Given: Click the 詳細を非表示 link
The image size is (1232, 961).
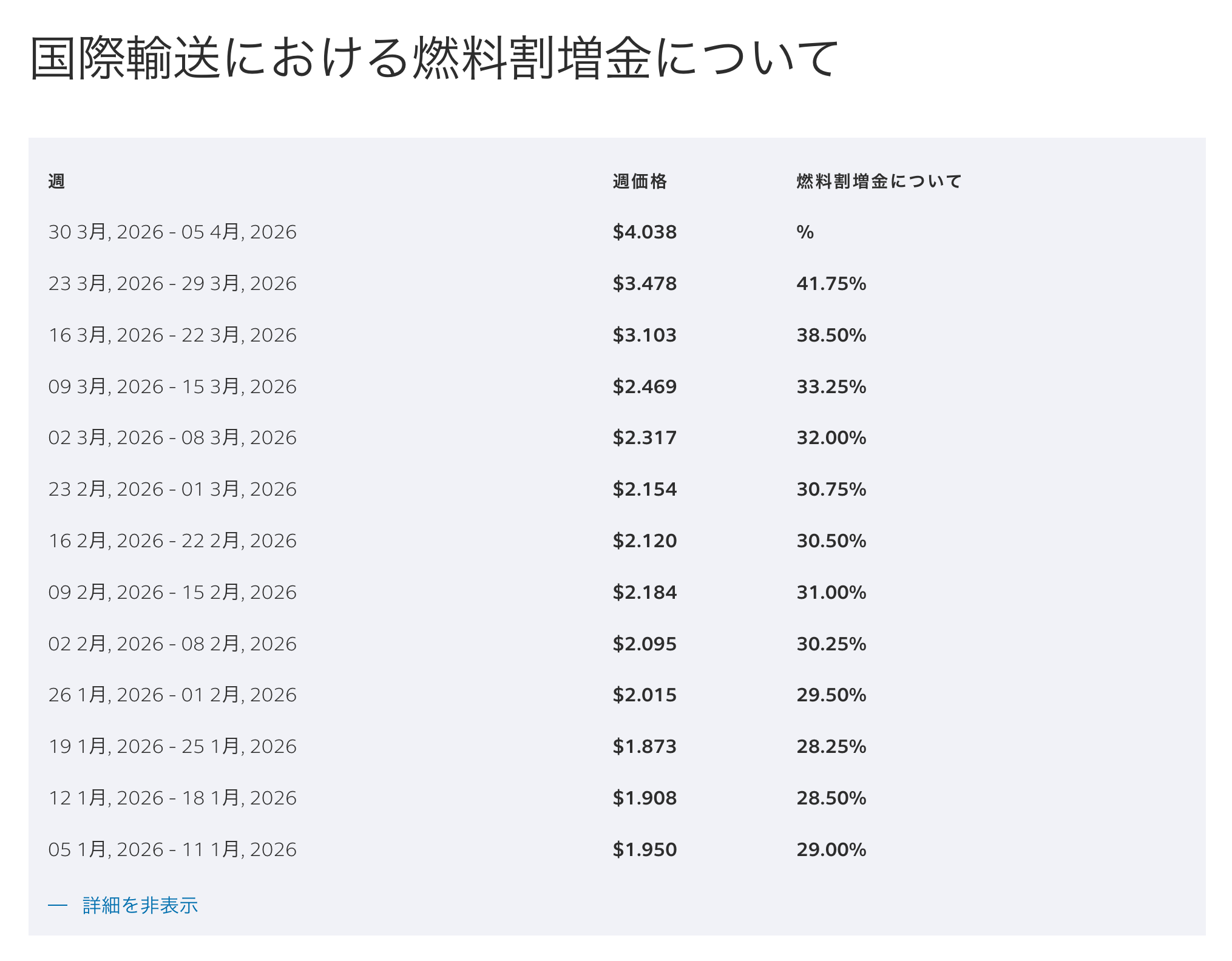Looking at the screenshot, I should 140,905.
